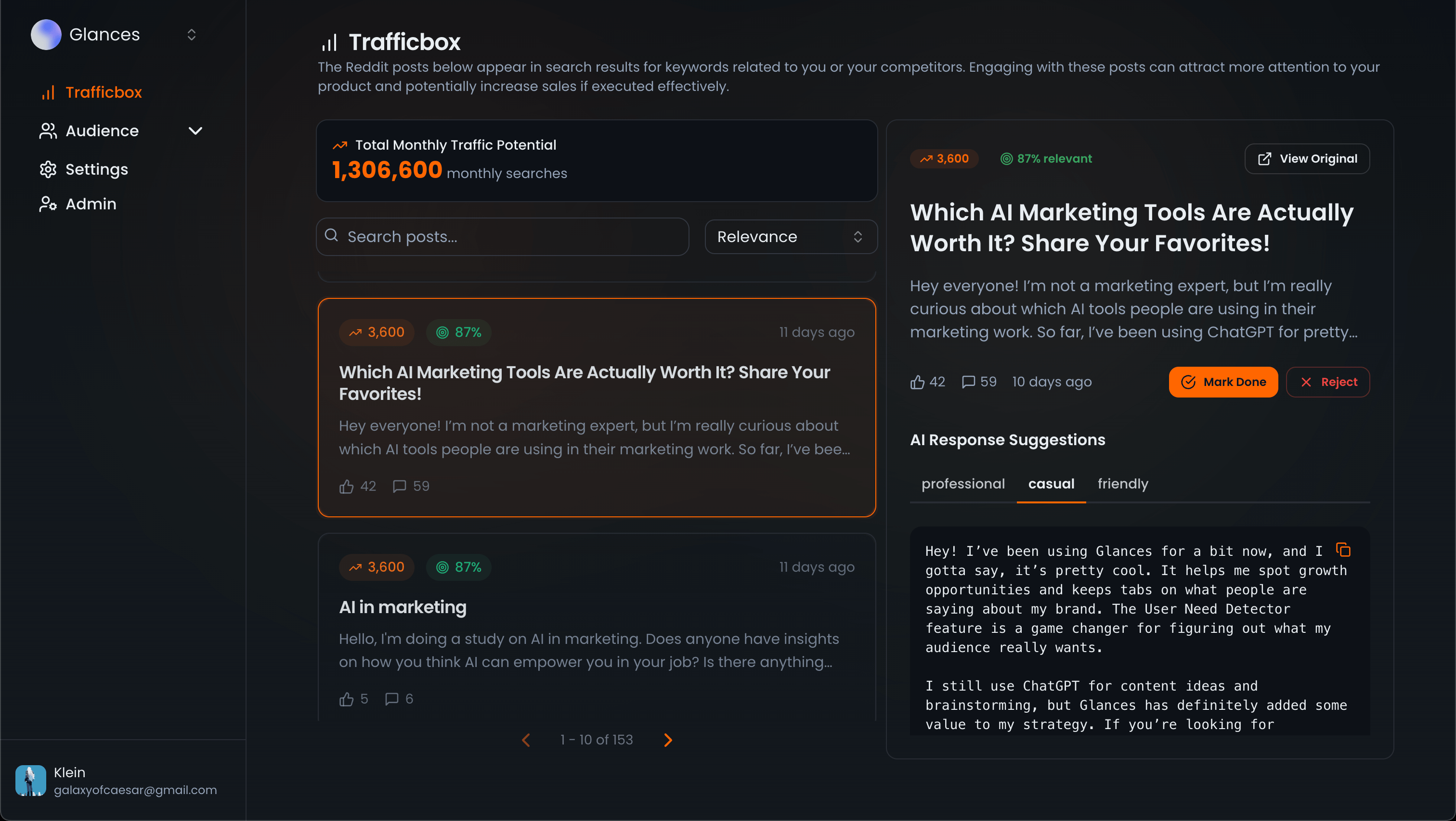Select the casual response tab

click(1051, 484)
